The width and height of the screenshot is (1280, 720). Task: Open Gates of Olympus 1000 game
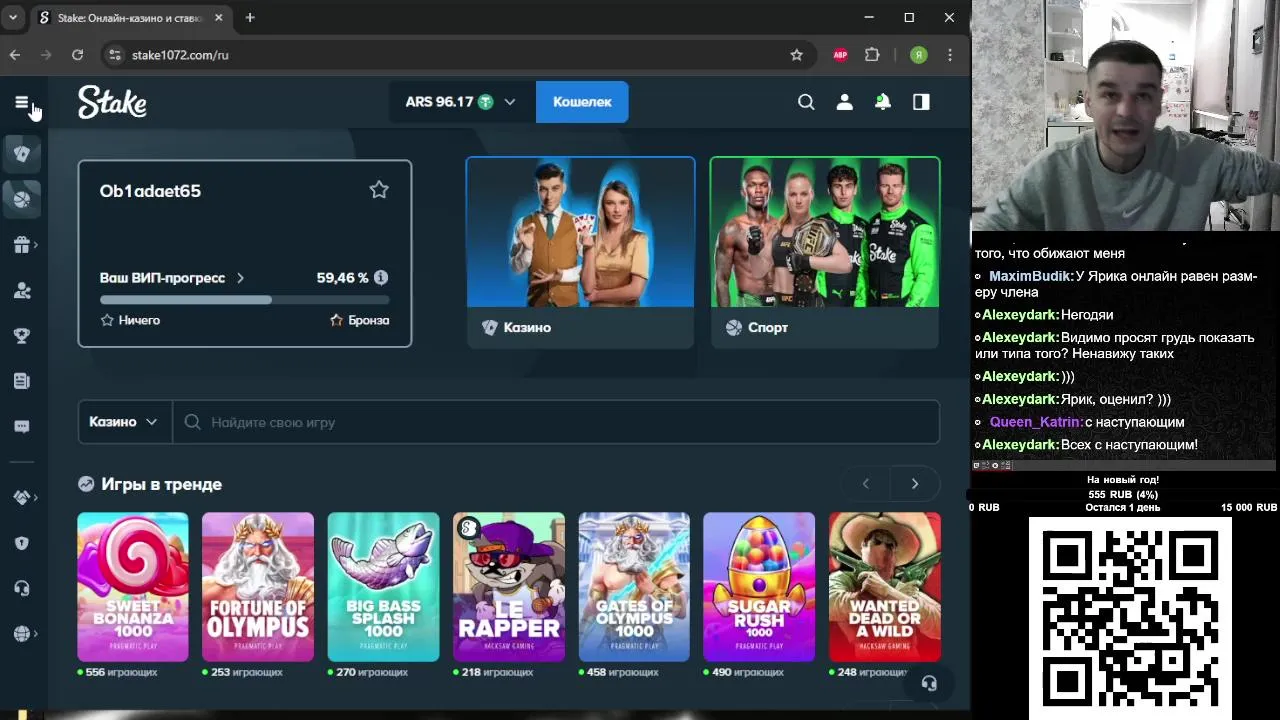tap(634, 587)
